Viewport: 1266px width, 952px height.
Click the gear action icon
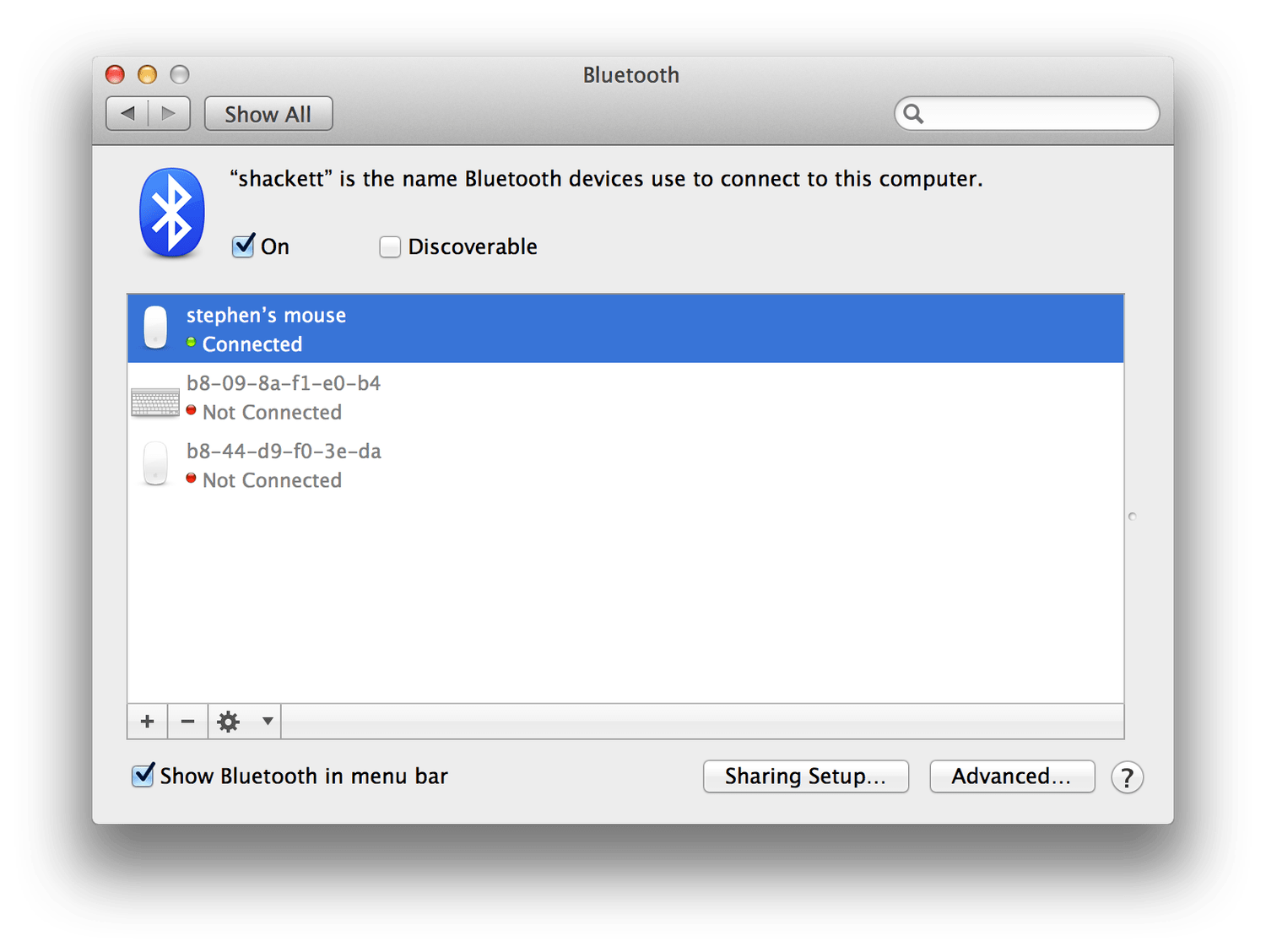pos(229,722)
